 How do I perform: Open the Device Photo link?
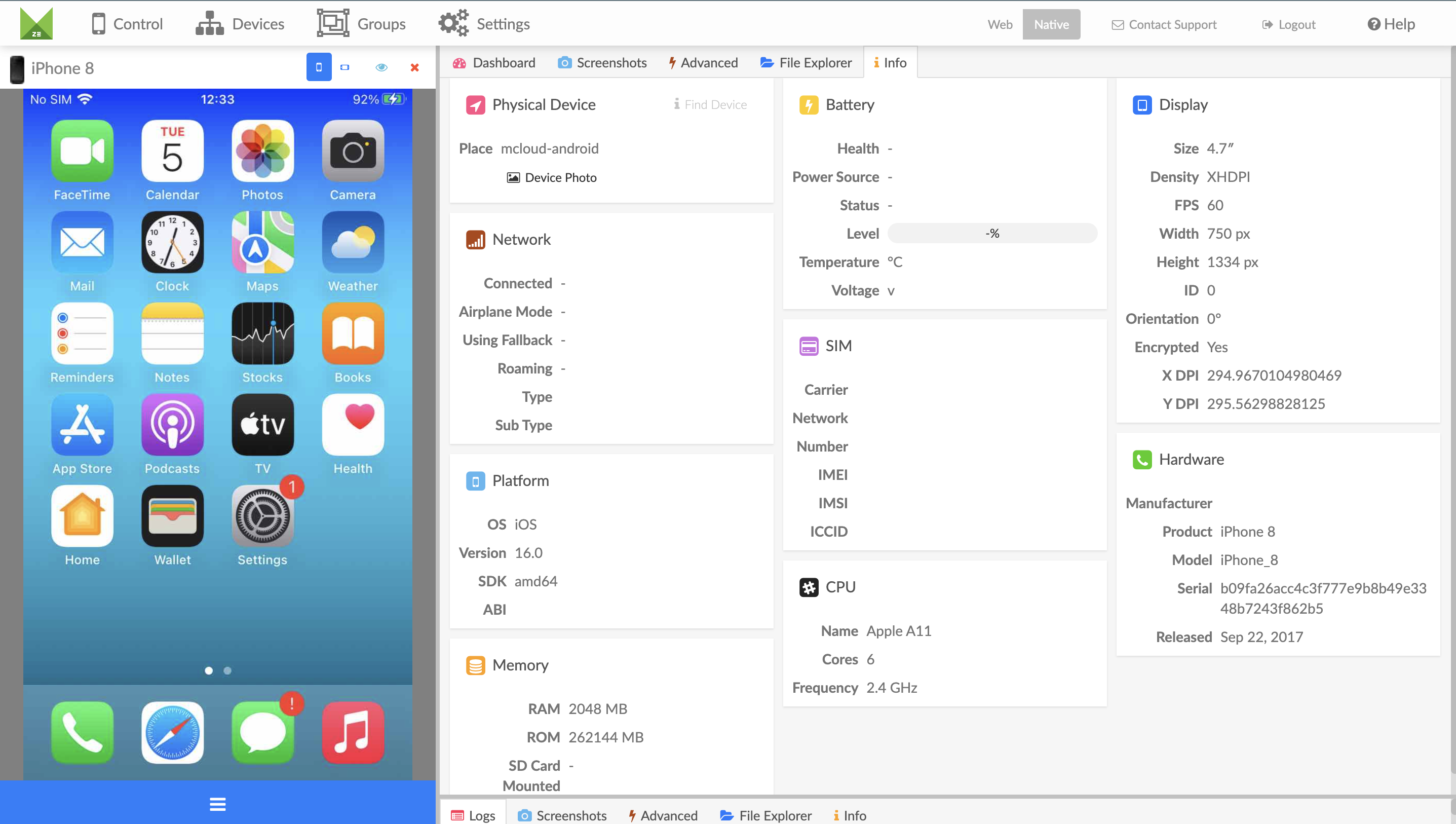552,177
